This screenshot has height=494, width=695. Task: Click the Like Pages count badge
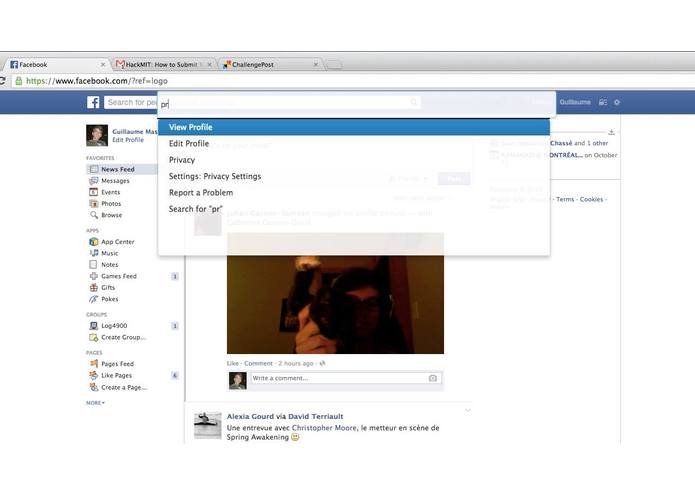pyautogui.click(x=175, y=376)
